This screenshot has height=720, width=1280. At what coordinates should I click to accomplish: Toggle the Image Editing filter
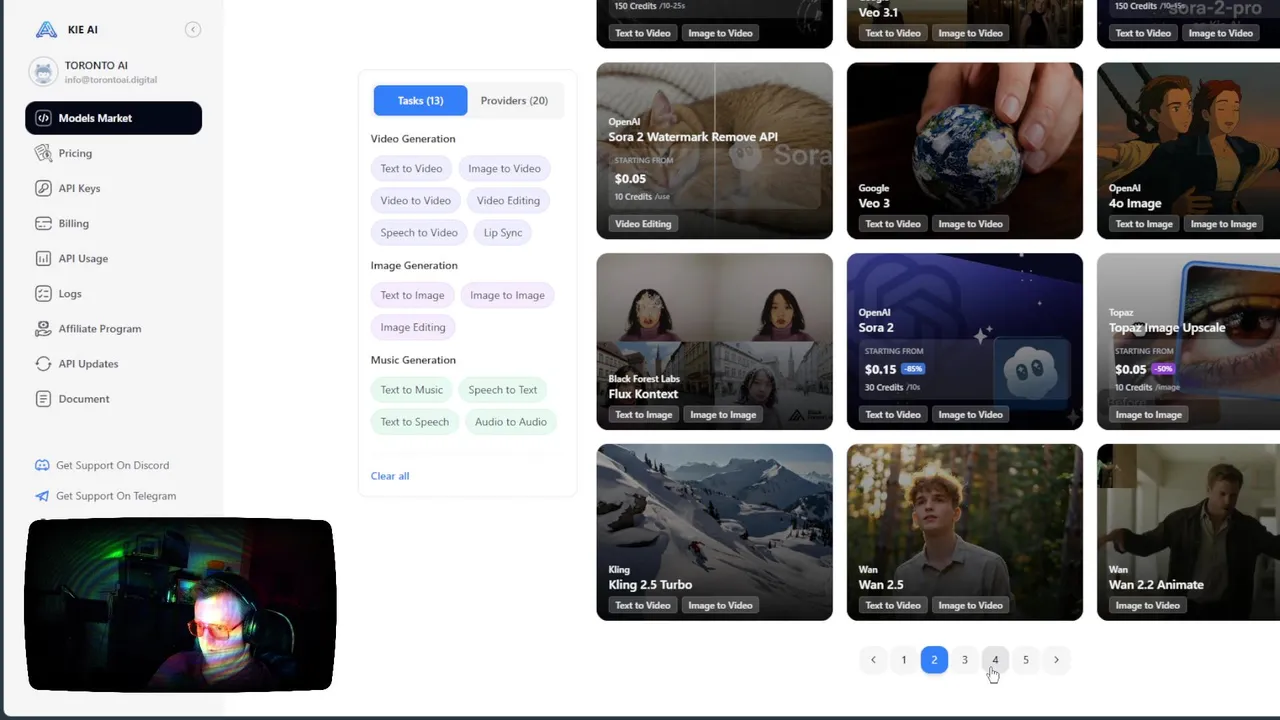[413, 327]
